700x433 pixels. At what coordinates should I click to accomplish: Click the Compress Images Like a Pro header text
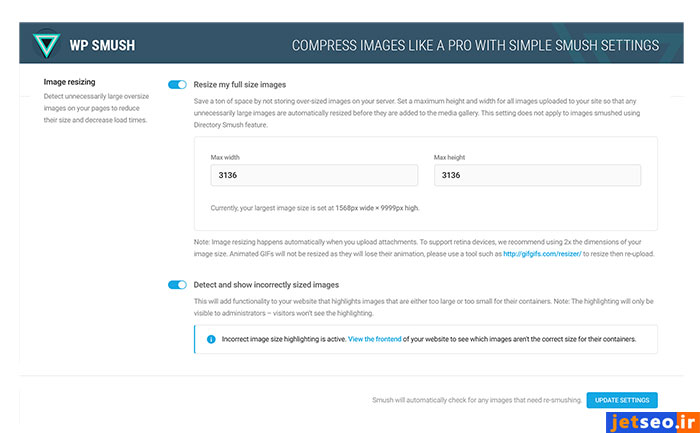tap(475, 45)
